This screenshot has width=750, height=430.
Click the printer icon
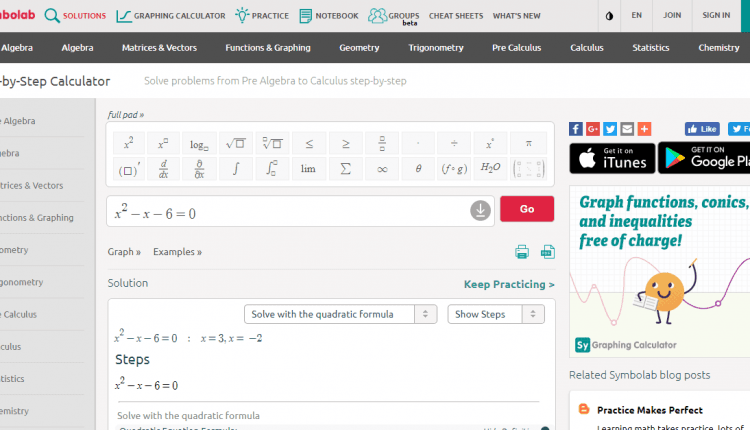coord(522,252)
